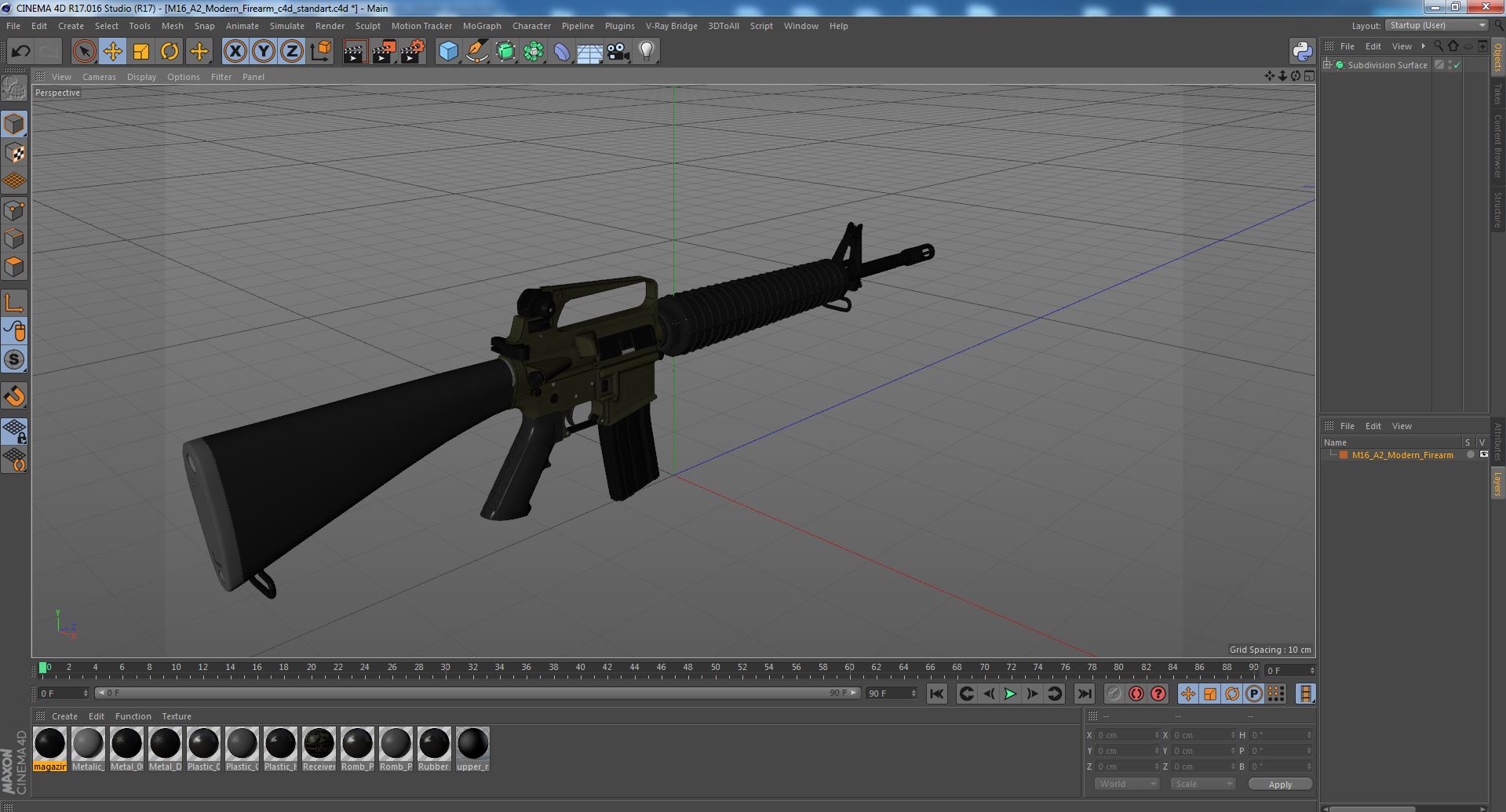Switch to Points mode
1506x812 pixels.
click(14, 210)
